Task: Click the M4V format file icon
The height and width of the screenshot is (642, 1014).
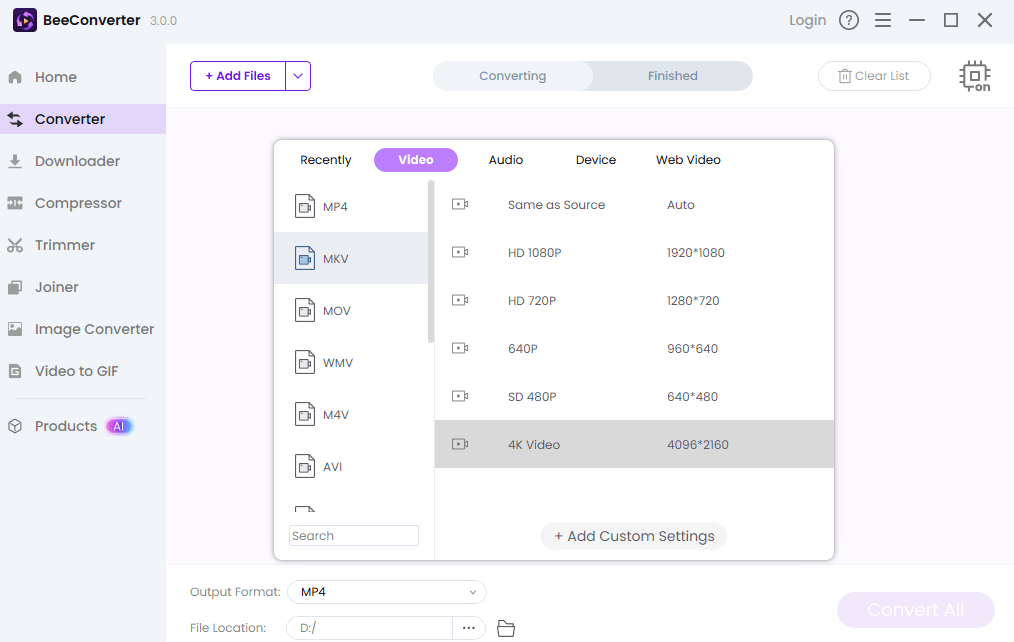Action: [x=305, y=414]
